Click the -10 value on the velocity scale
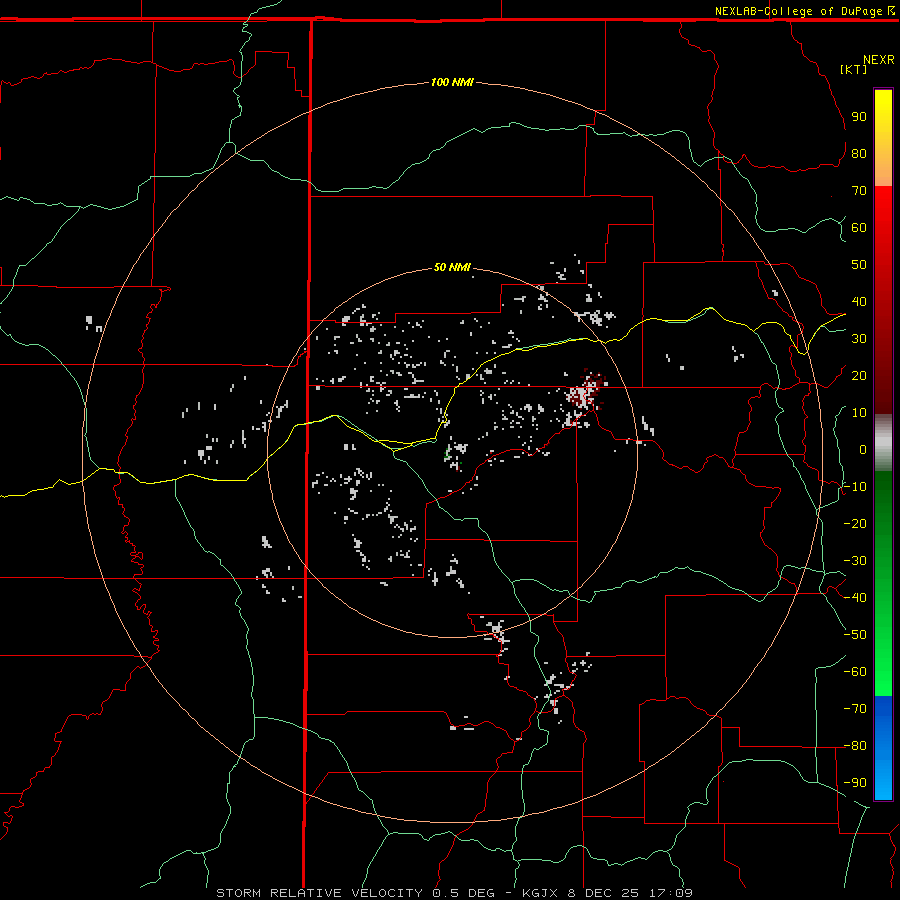This screenshot has height=900, width=900. [x=855, y=487]
